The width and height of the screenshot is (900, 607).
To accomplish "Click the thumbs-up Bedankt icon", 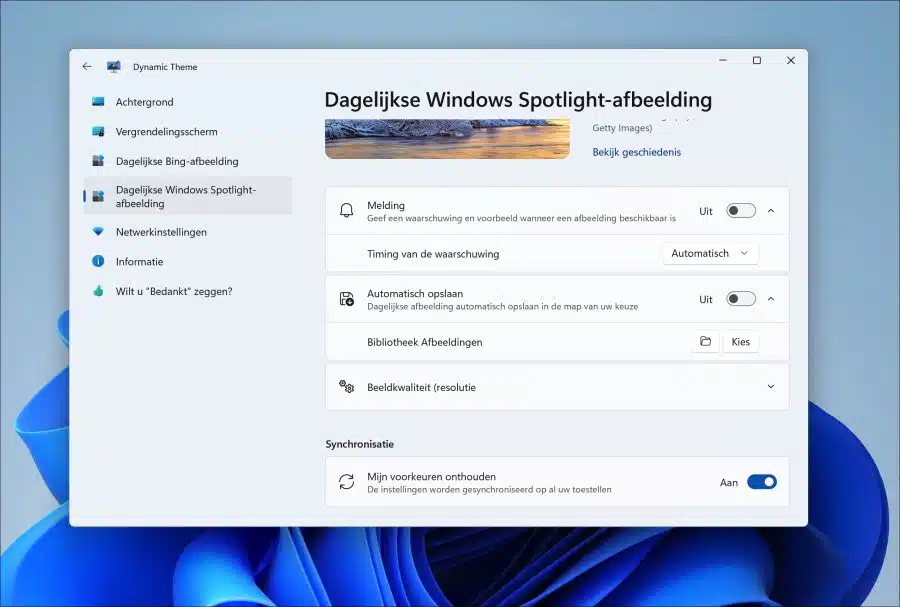I will tap(98, 291).
